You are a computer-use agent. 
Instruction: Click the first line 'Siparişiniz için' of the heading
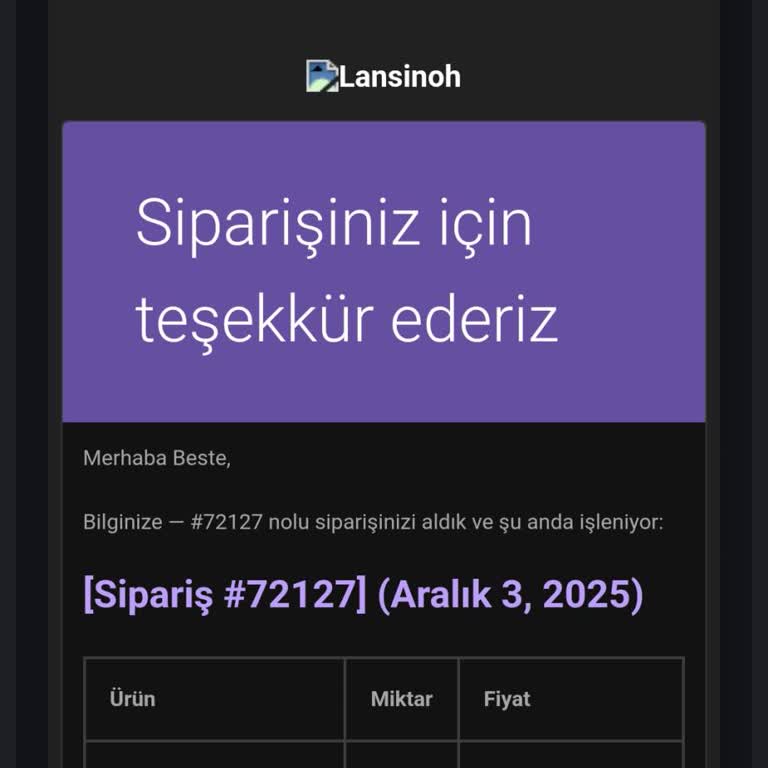[333, 222]
